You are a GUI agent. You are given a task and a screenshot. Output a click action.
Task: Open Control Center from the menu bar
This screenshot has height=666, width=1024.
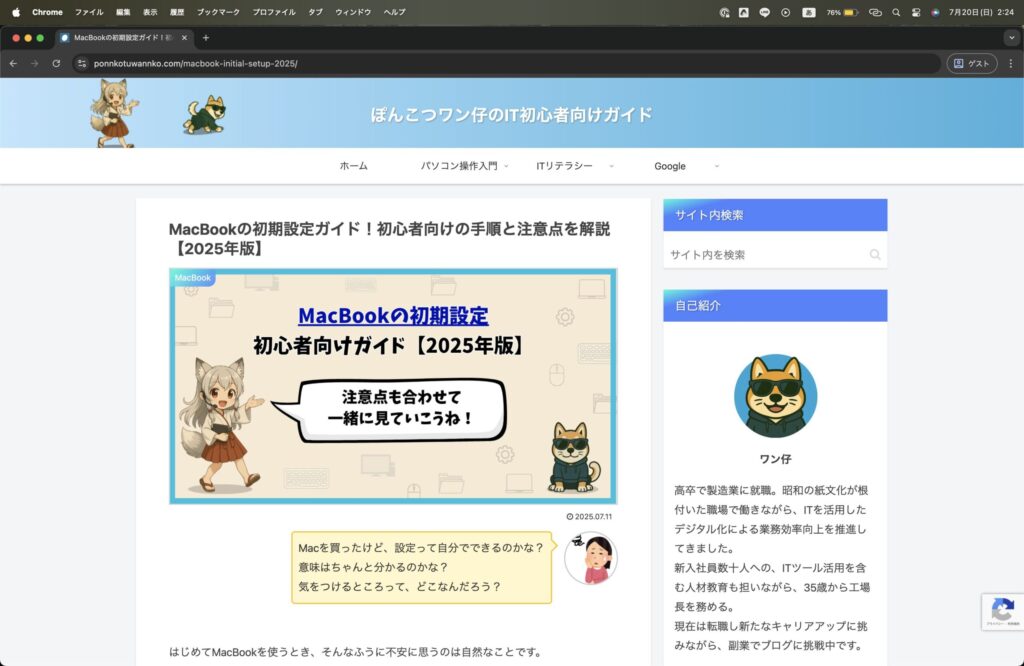[916, 12]
